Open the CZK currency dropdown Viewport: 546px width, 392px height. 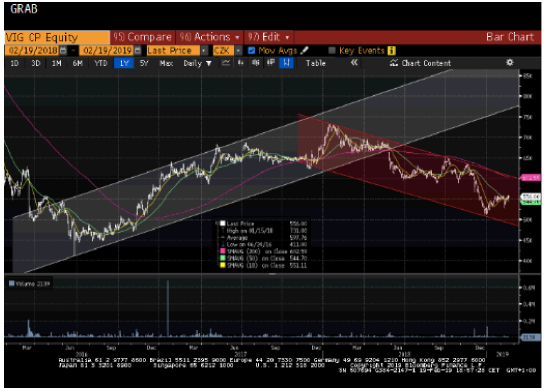tap(238, 50)
